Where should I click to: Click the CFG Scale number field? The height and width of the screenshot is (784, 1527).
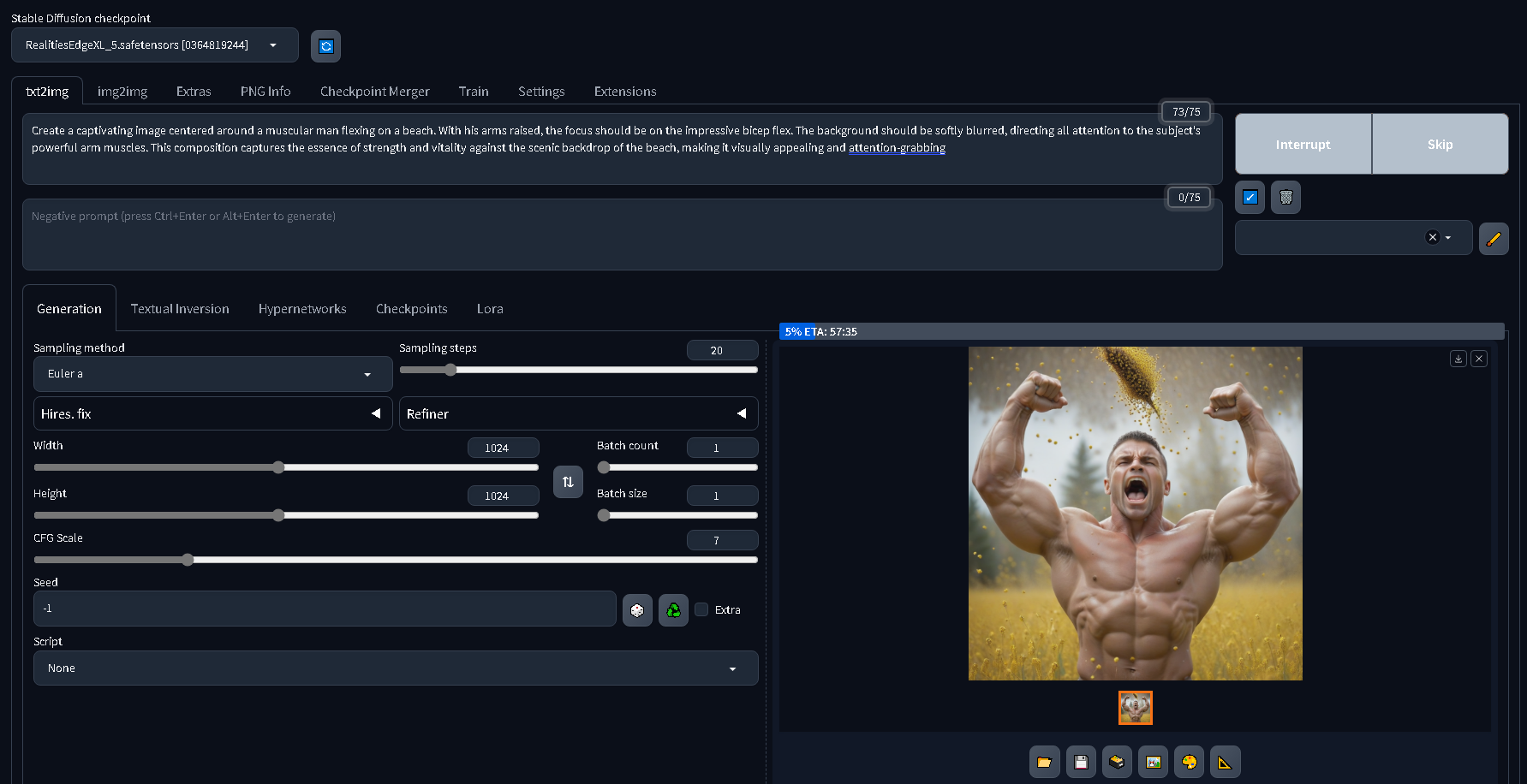(722, 540)
